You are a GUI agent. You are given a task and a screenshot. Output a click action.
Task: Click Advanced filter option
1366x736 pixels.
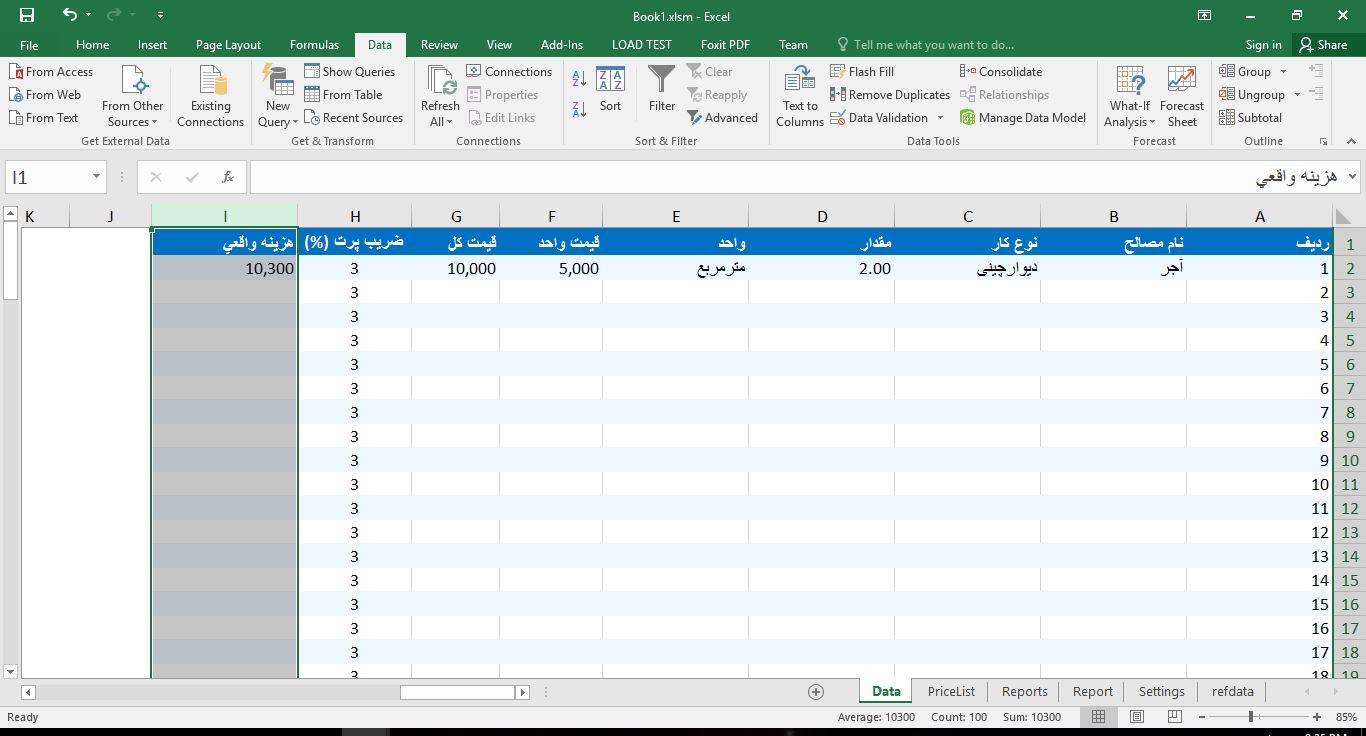click(x=723, y=118)
